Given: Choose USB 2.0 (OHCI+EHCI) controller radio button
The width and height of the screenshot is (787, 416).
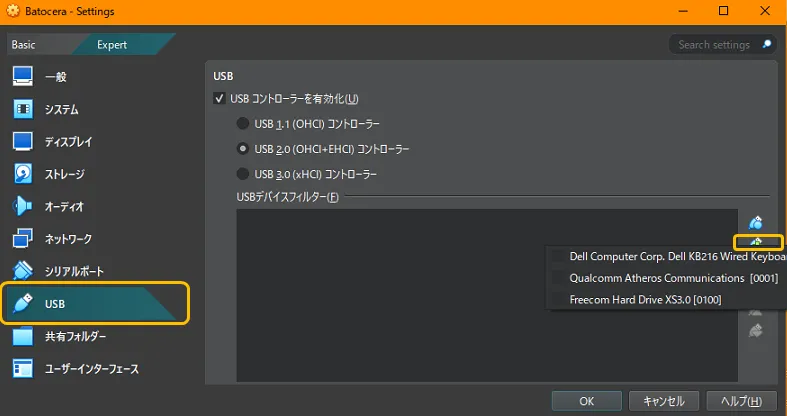Looking at the screenshot, I should [x=243, y=149].
